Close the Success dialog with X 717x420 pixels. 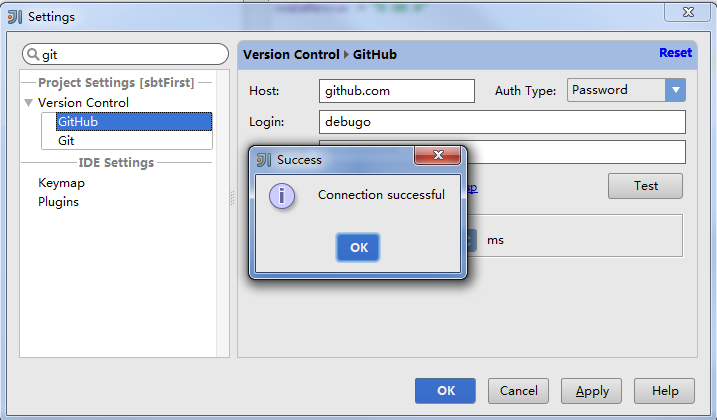pyautogui.click(x=438, y=155)
